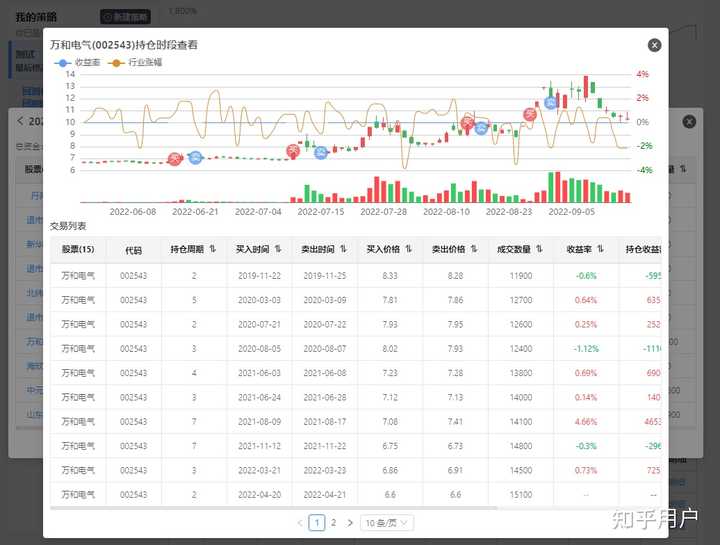Image resolution: width=720 pixels, height=545 pixels.
Task: Sort table by 持仓周期 column
Action: [213, 249]
